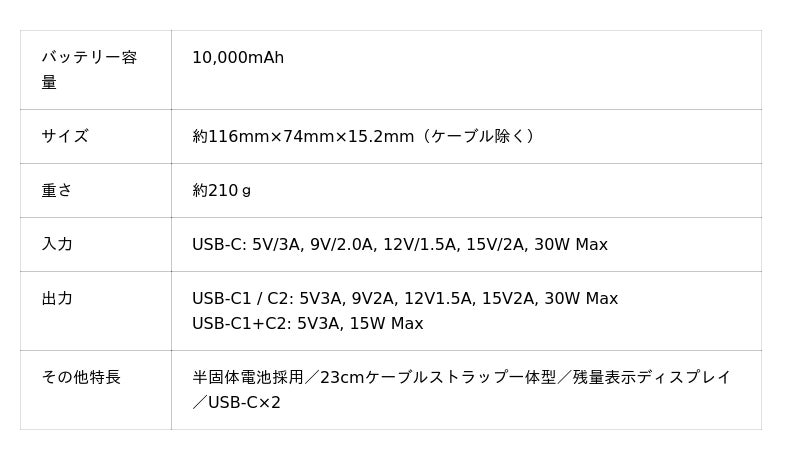
Task: Click the 入力 row label
Action: 57,244
